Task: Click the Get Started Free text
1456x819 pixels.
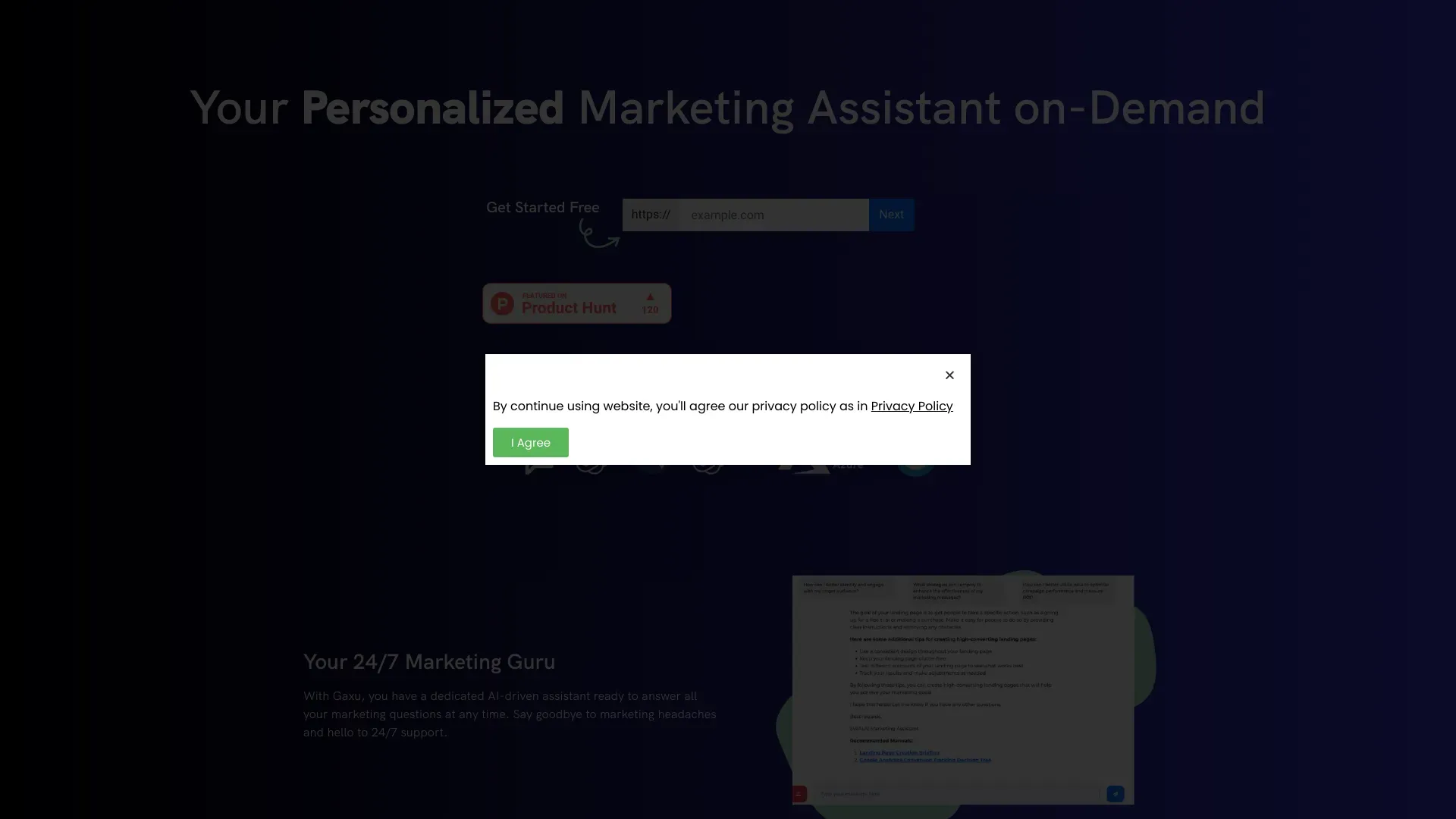Action: point(543,208)
